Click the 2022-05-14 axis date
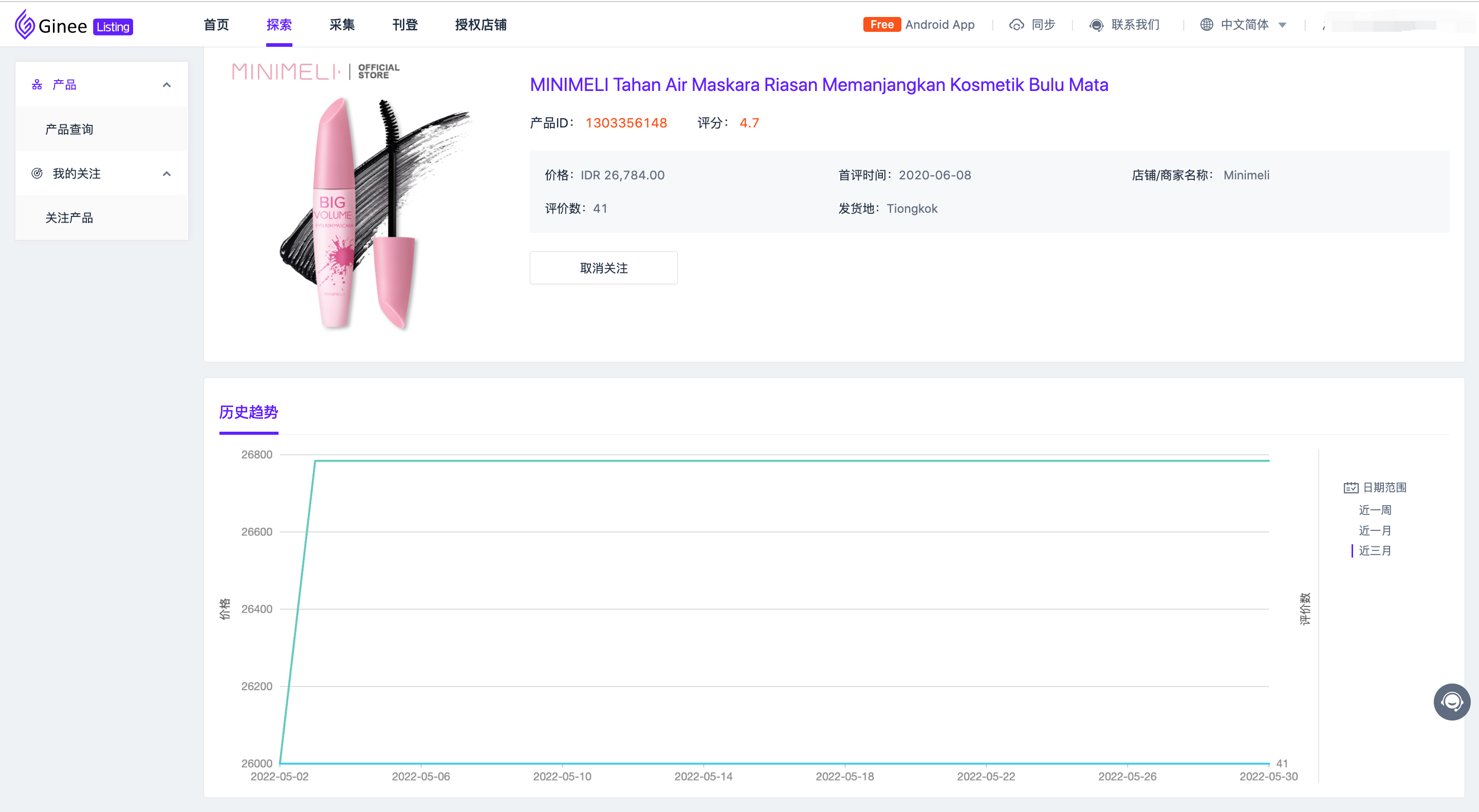 pyautogui.click(x=704, y=777)
